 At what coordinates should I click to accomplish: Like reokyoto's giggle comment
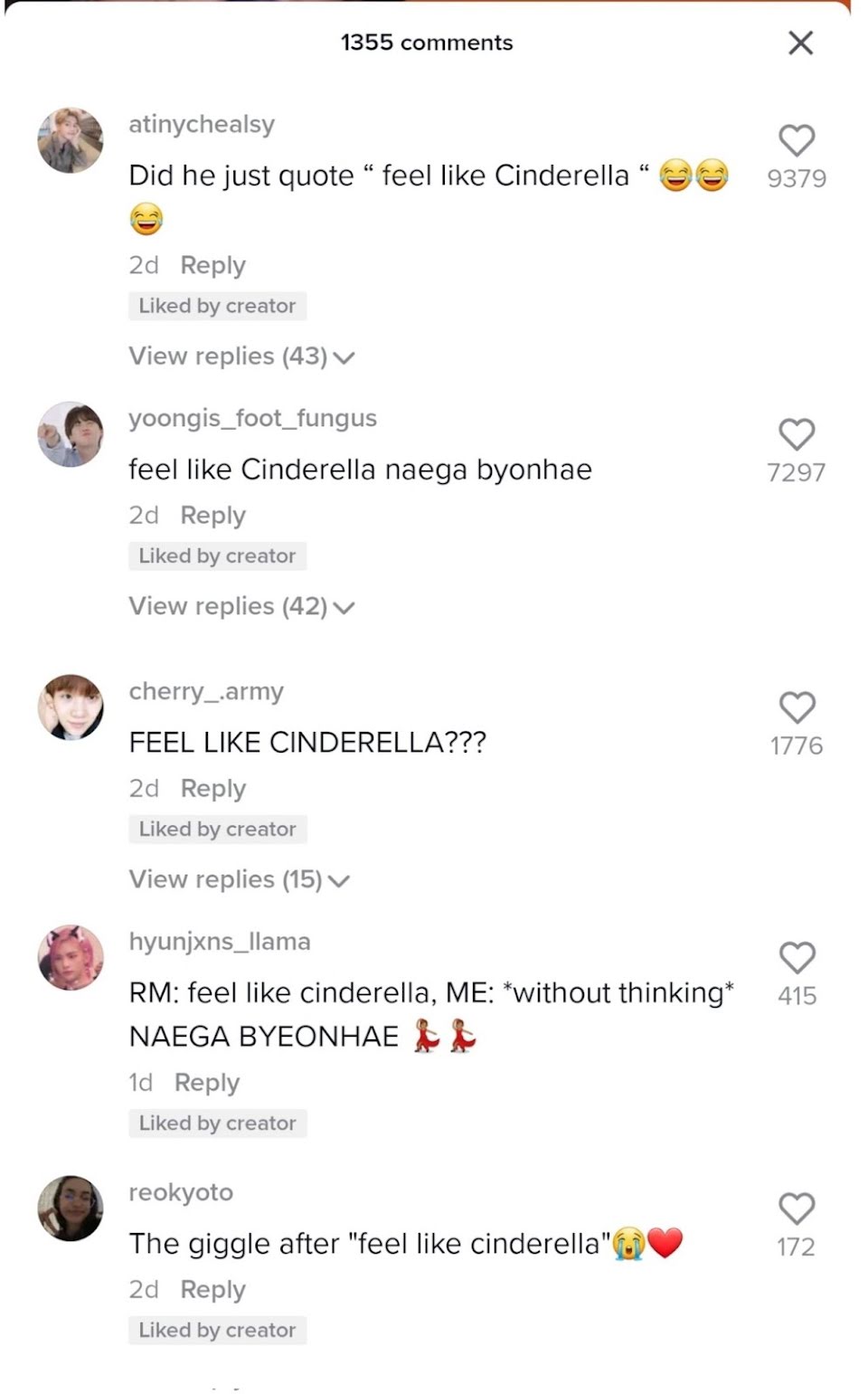point(797,1209)
